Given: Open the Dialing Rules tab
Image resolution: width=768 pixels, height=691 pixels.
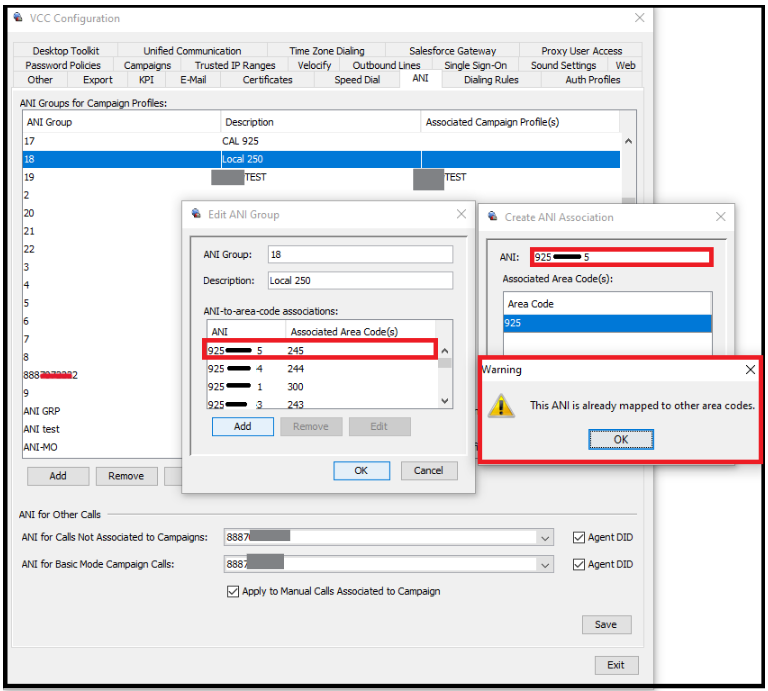Looking at the screenshot, I should coord(491,80).
